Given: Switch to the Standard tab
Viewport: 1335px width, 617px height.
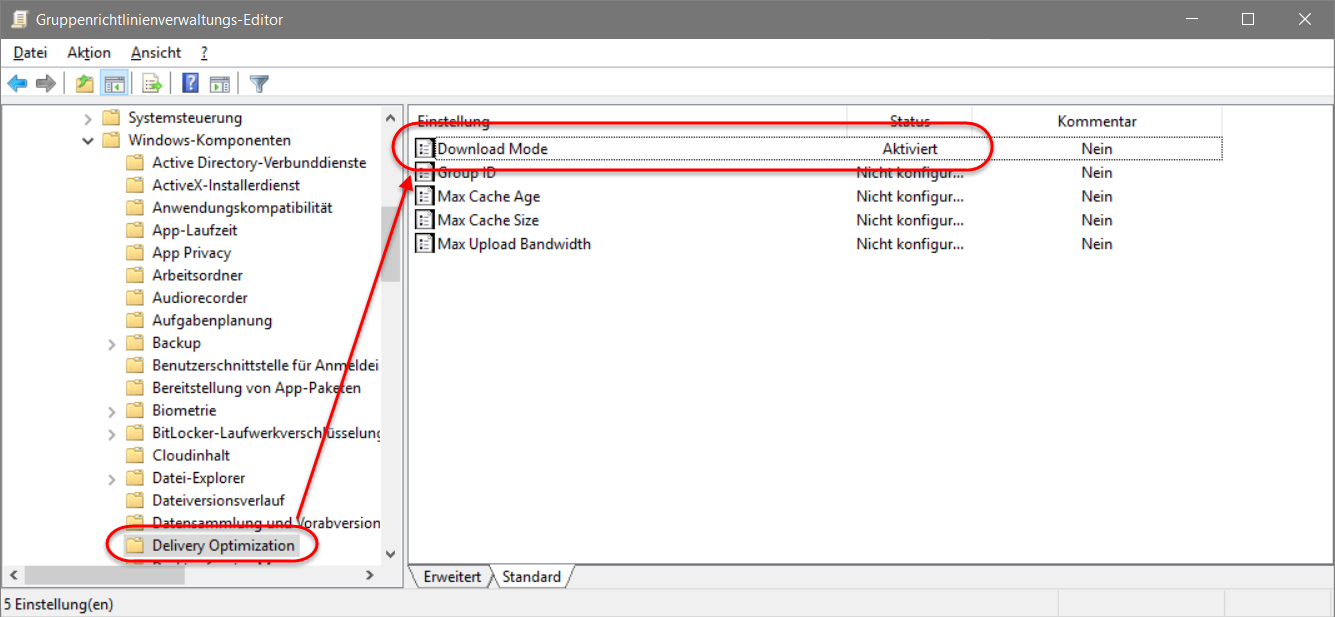Looking at the screenshot, I should tap(531, 576).
